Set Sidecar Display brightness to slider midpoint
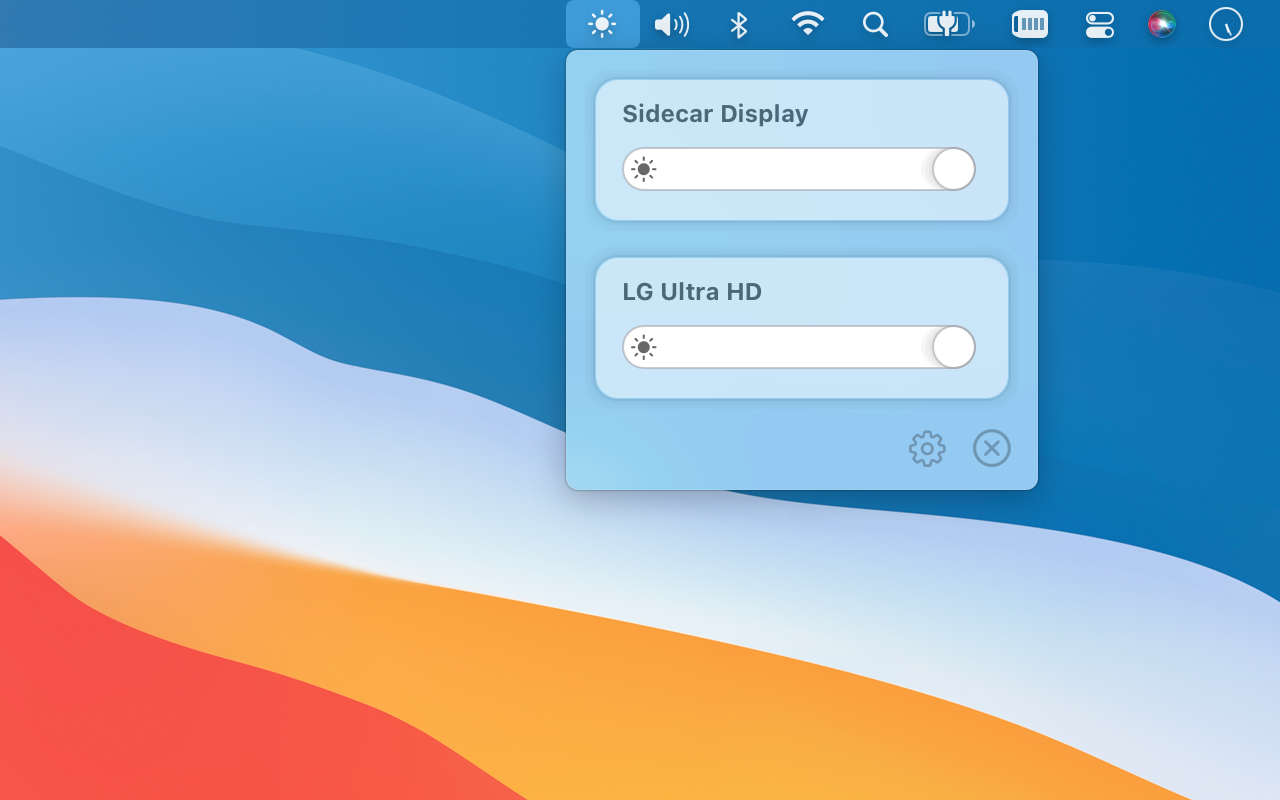Image resolution: width=1280 pixels, height=800 pixels. [799, 169]
